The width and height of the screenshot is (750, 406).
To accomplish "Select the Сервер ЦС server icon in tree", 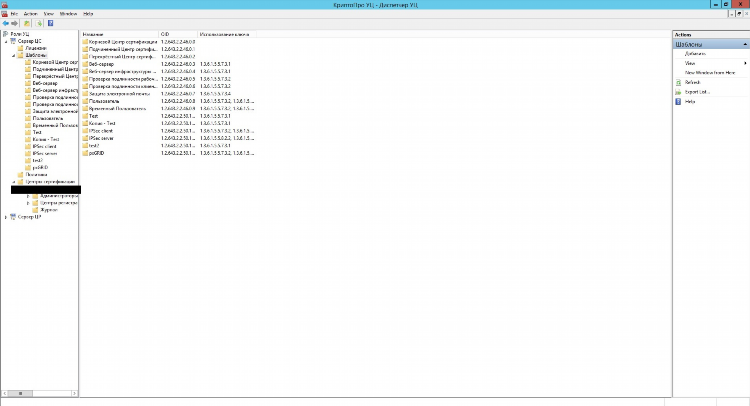I will point(13,41).
